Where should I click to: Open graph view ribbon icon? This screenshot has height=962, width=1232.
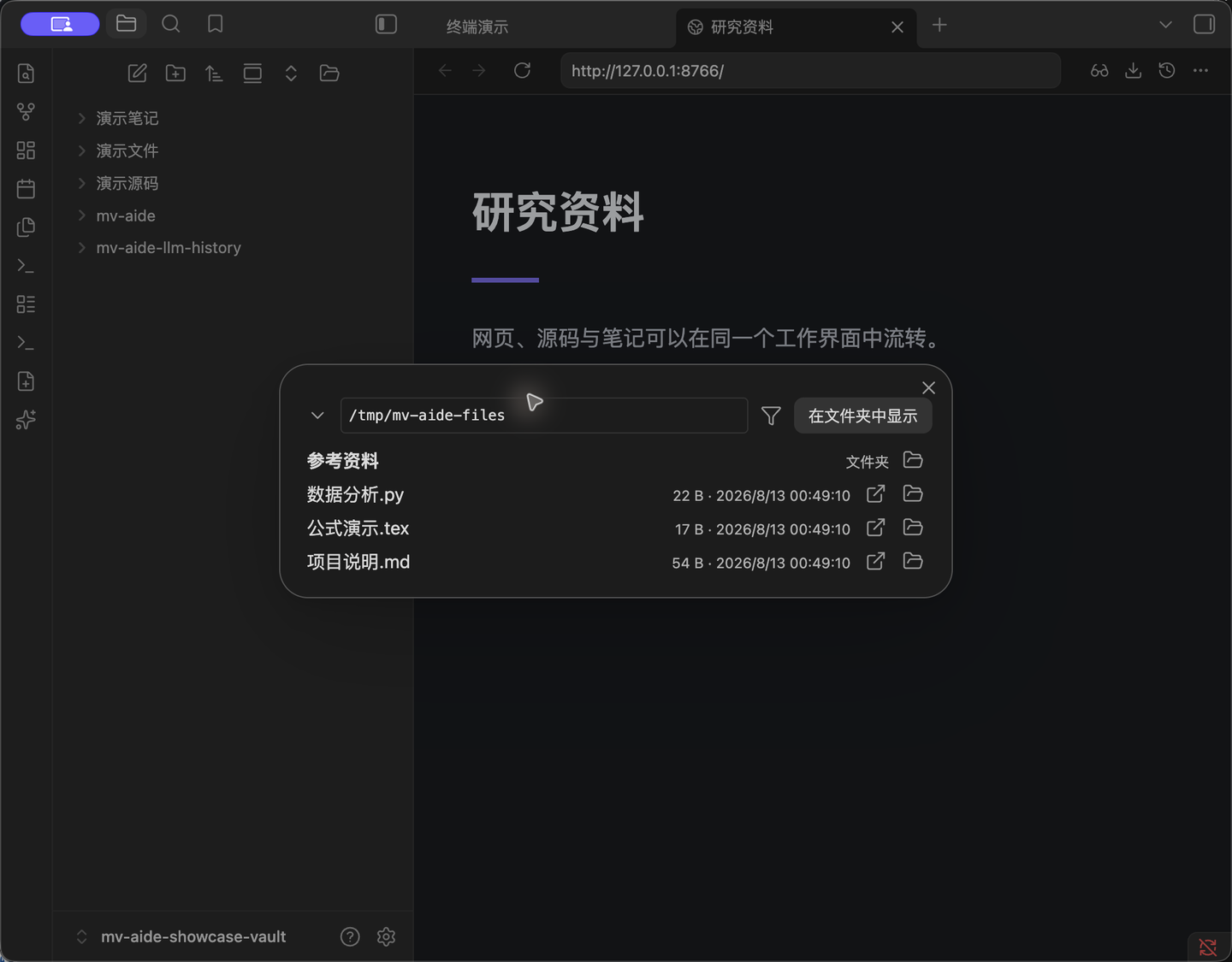click(26, 112)
